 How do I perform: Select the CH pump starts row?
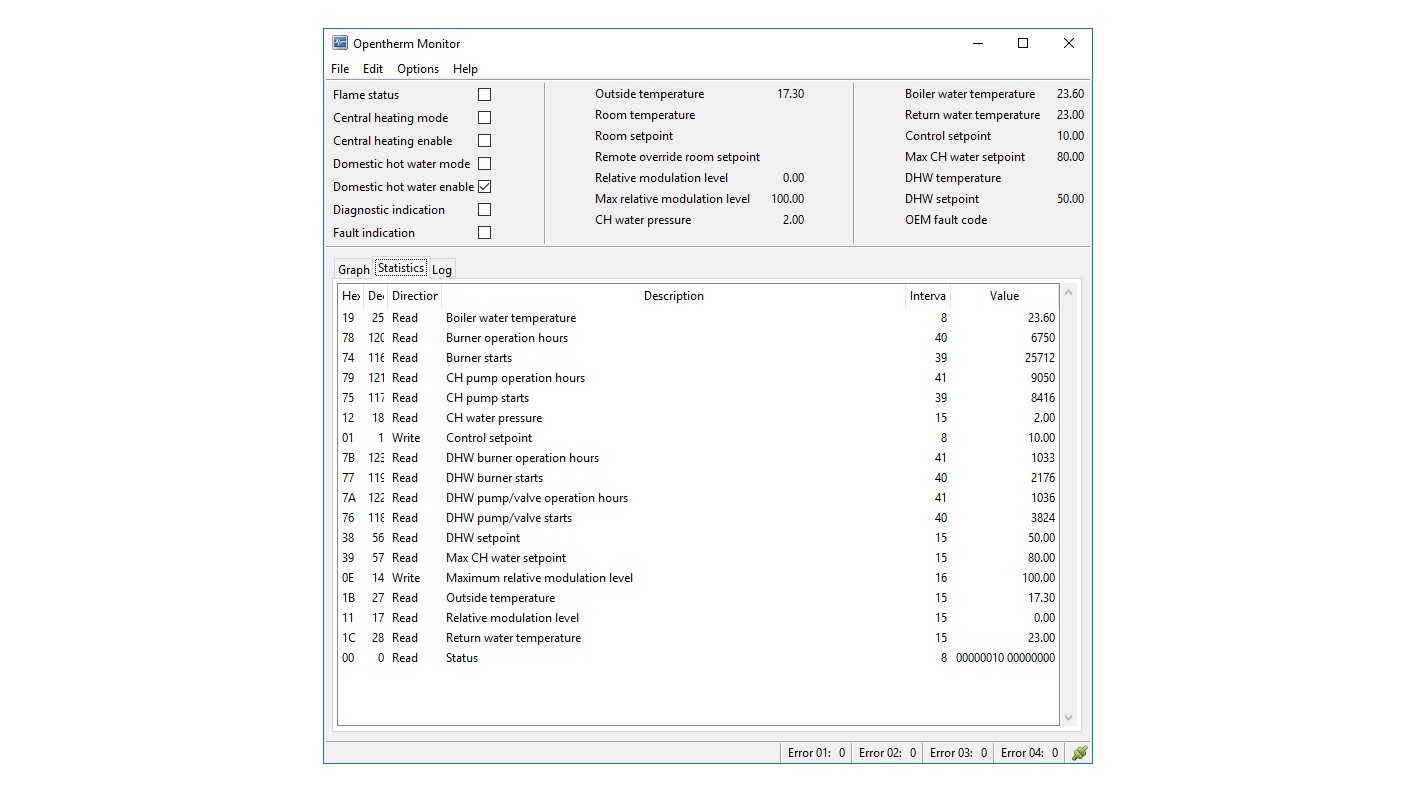698,398
